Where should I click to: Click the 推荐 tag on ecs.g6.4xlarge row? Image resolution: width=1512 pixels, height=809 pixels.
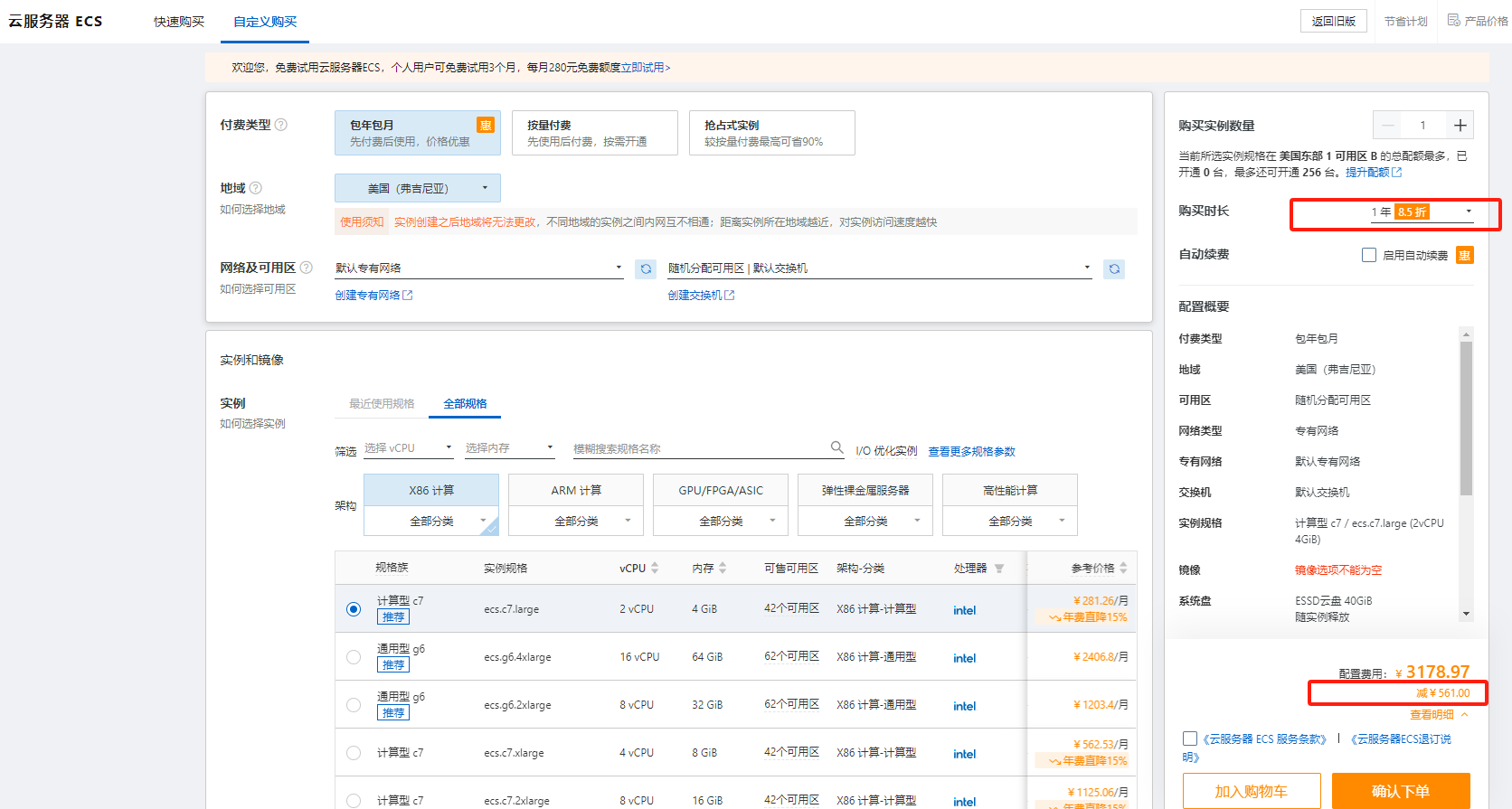393,664
